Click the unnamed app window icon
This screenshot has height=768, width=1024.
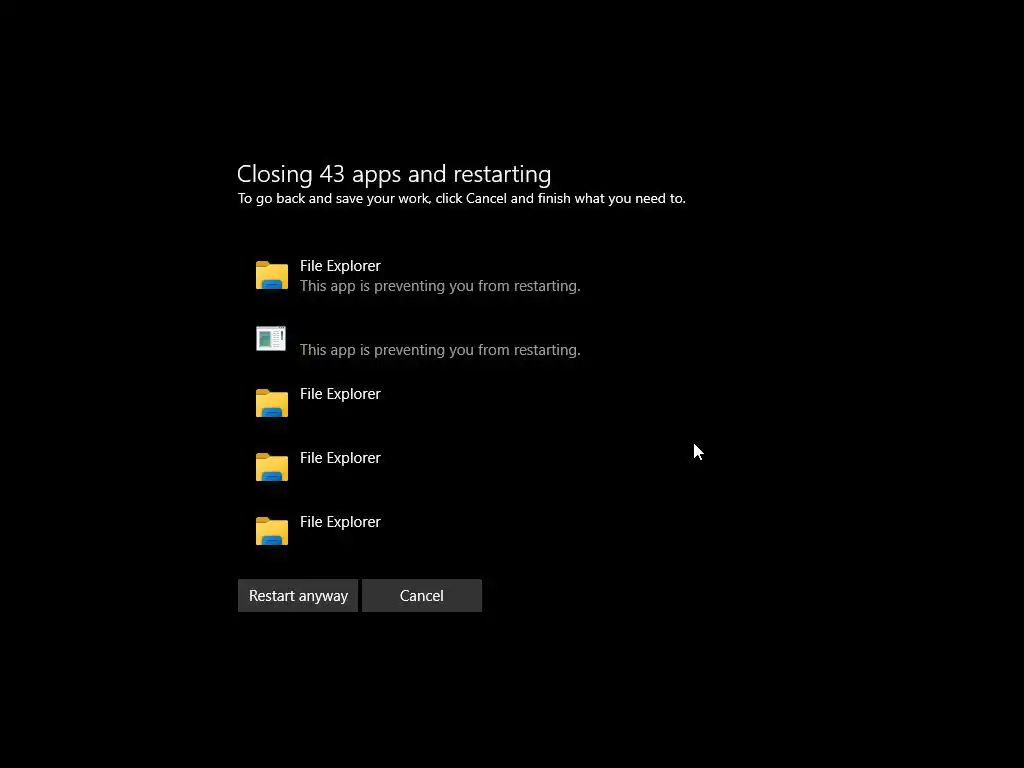[271, 338]
